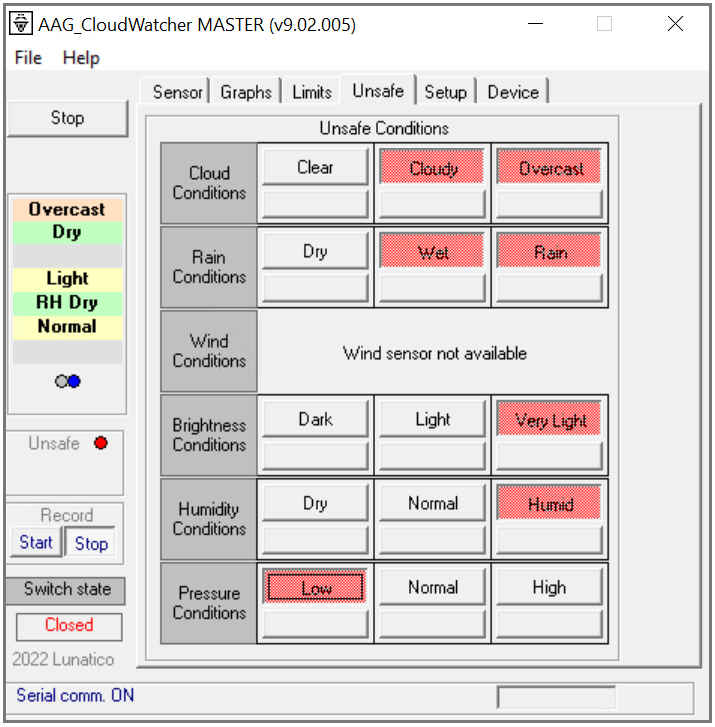The width and height of the screenshot is (715, 727).
Task: Click the Brightness Conditions row header
Action: point(209,435)
